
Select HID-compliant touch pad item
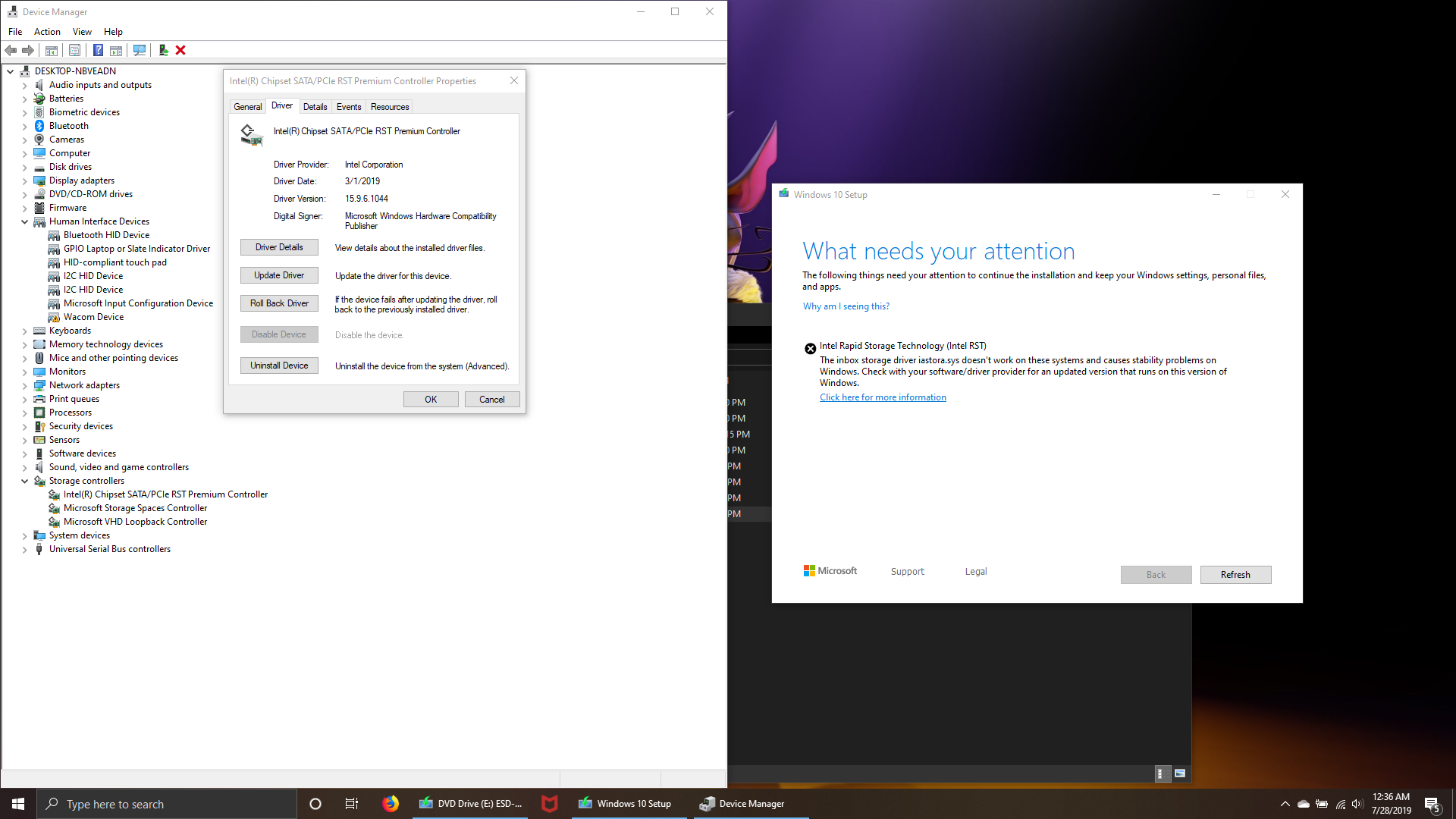[x=115, y=262]
